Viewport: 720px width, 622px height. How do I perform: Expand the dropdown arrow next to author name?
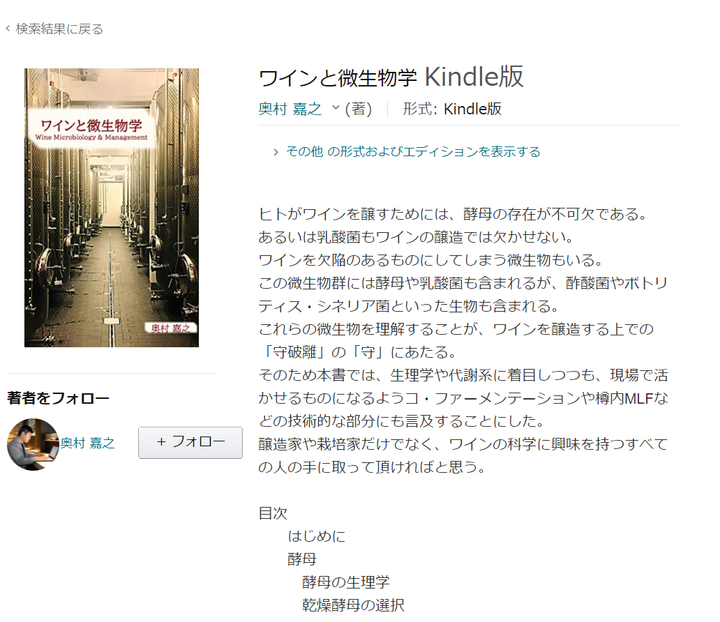[336, 107]
